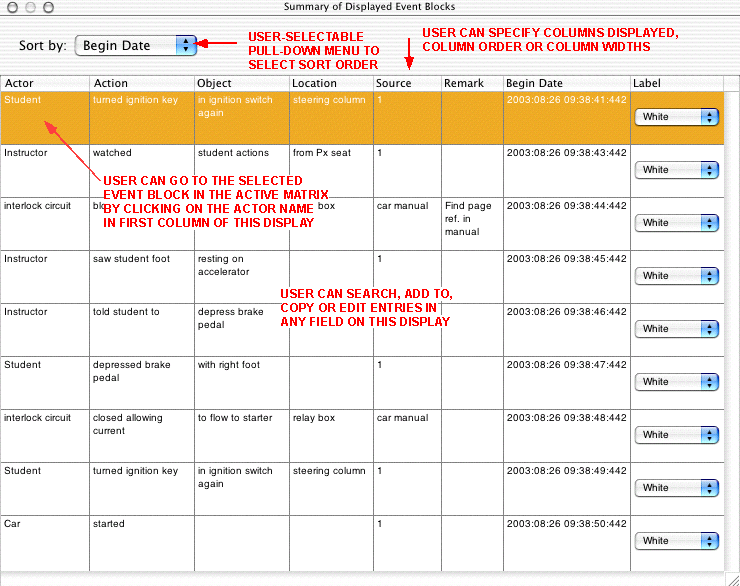Click the 'with right foot' object cell
The image size is (740, 586).
point(242,383)
